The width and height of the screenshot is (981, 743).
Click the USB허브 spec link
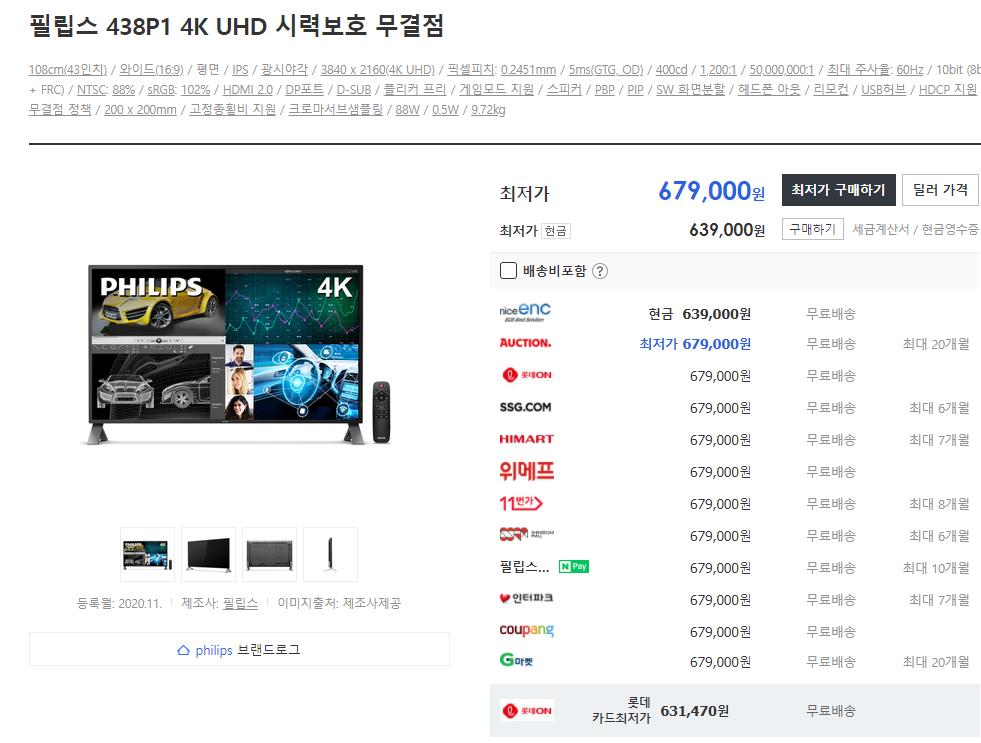click(x=883, y=89)
